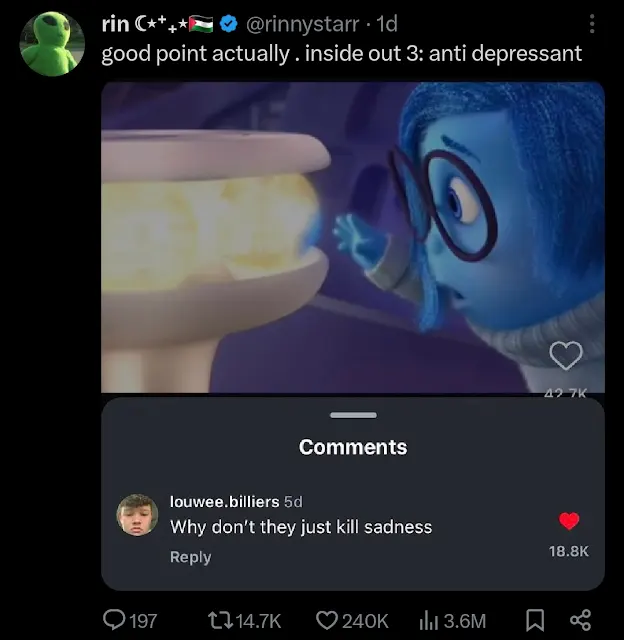Click the display name rin

coord(115,23)
